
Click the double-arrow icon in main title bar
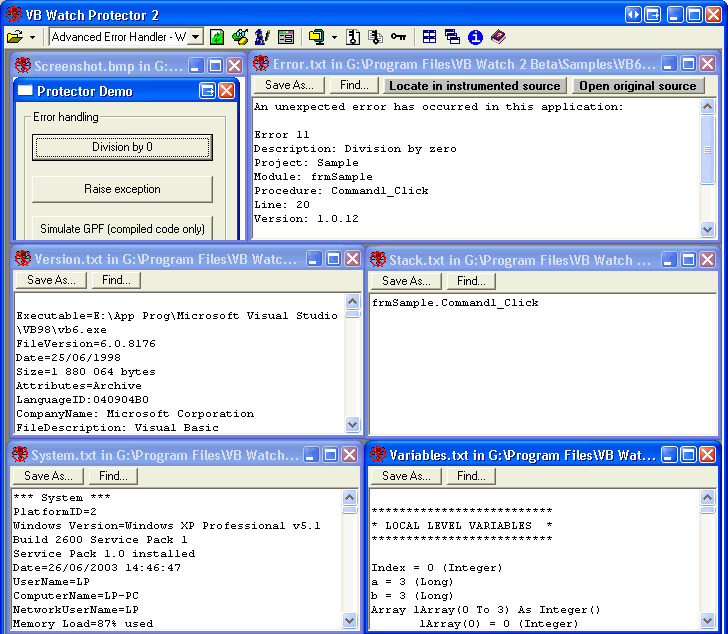point(633,15)
